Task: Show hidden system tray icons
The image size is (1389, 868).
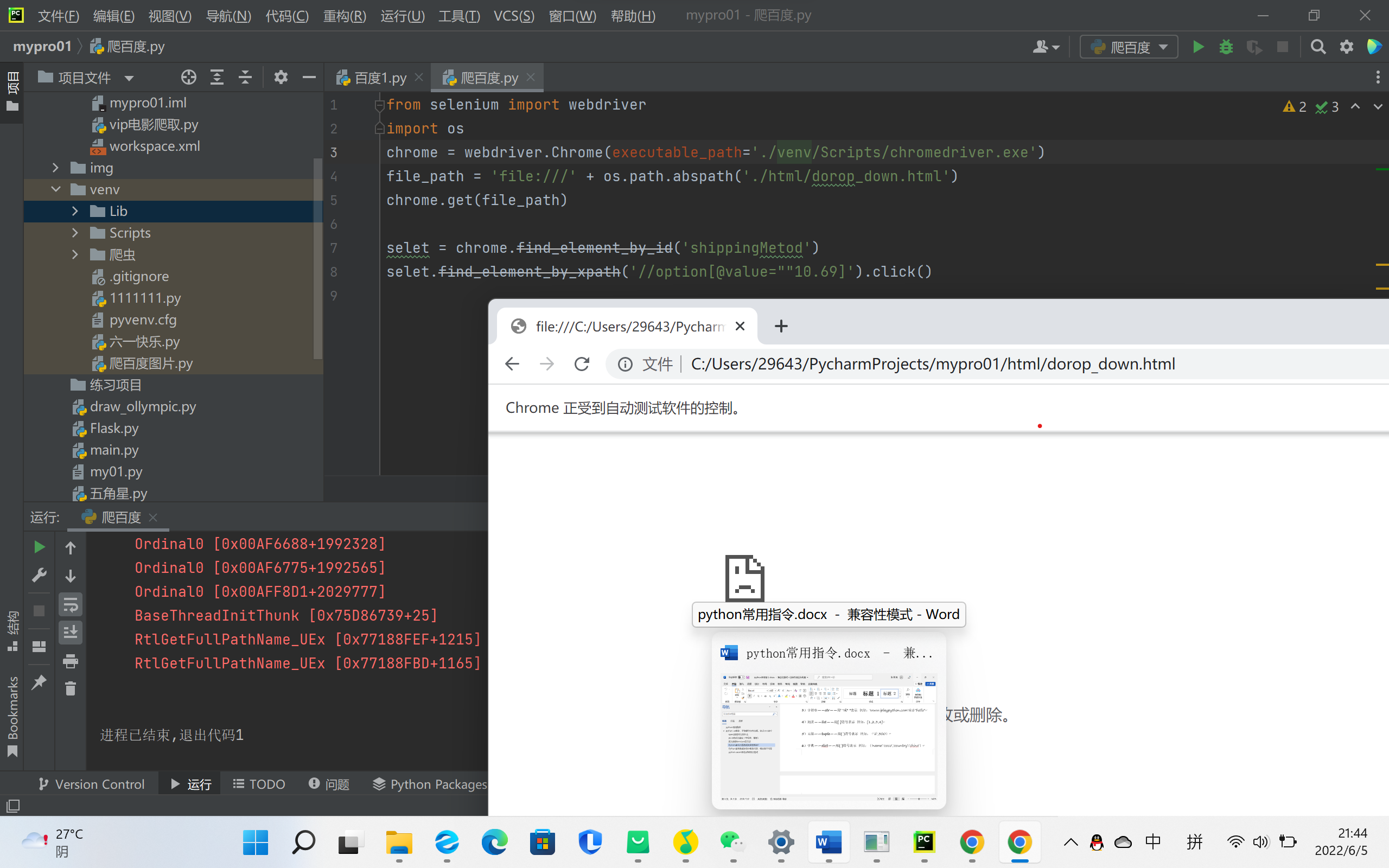Action: pos(1071,842)
